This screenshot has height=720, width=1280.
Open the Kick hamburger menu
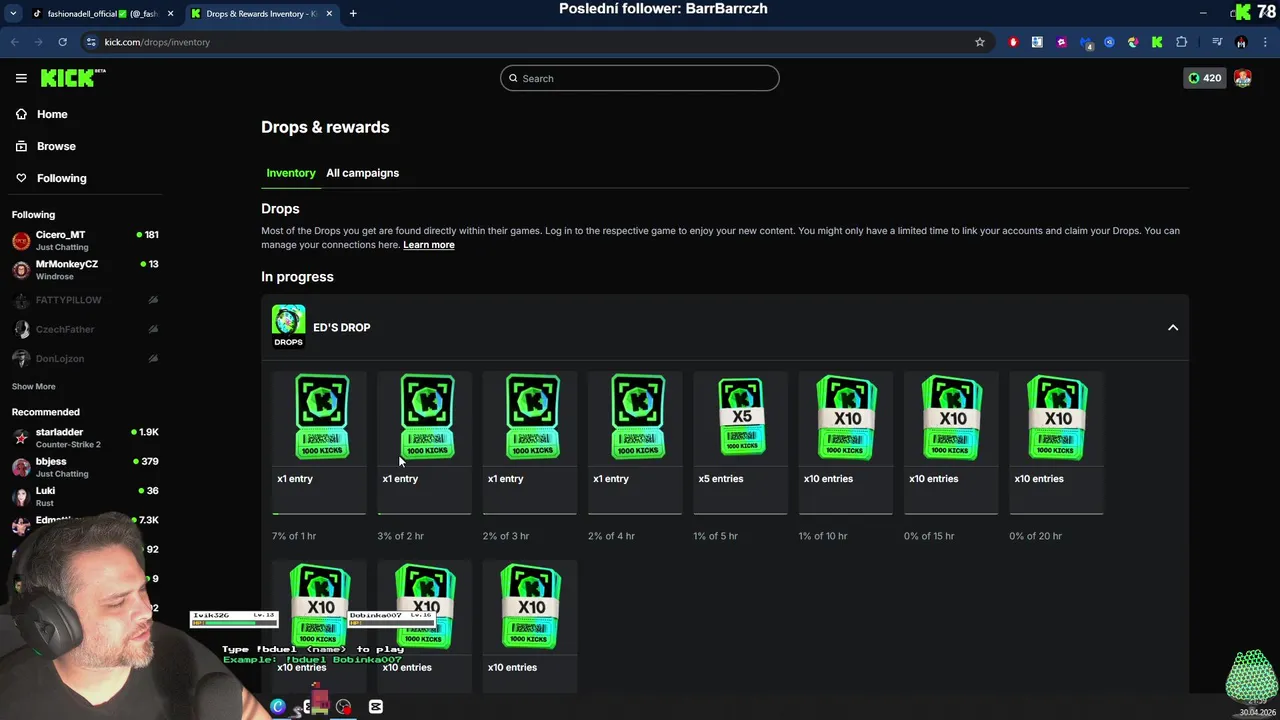(21, 78)
